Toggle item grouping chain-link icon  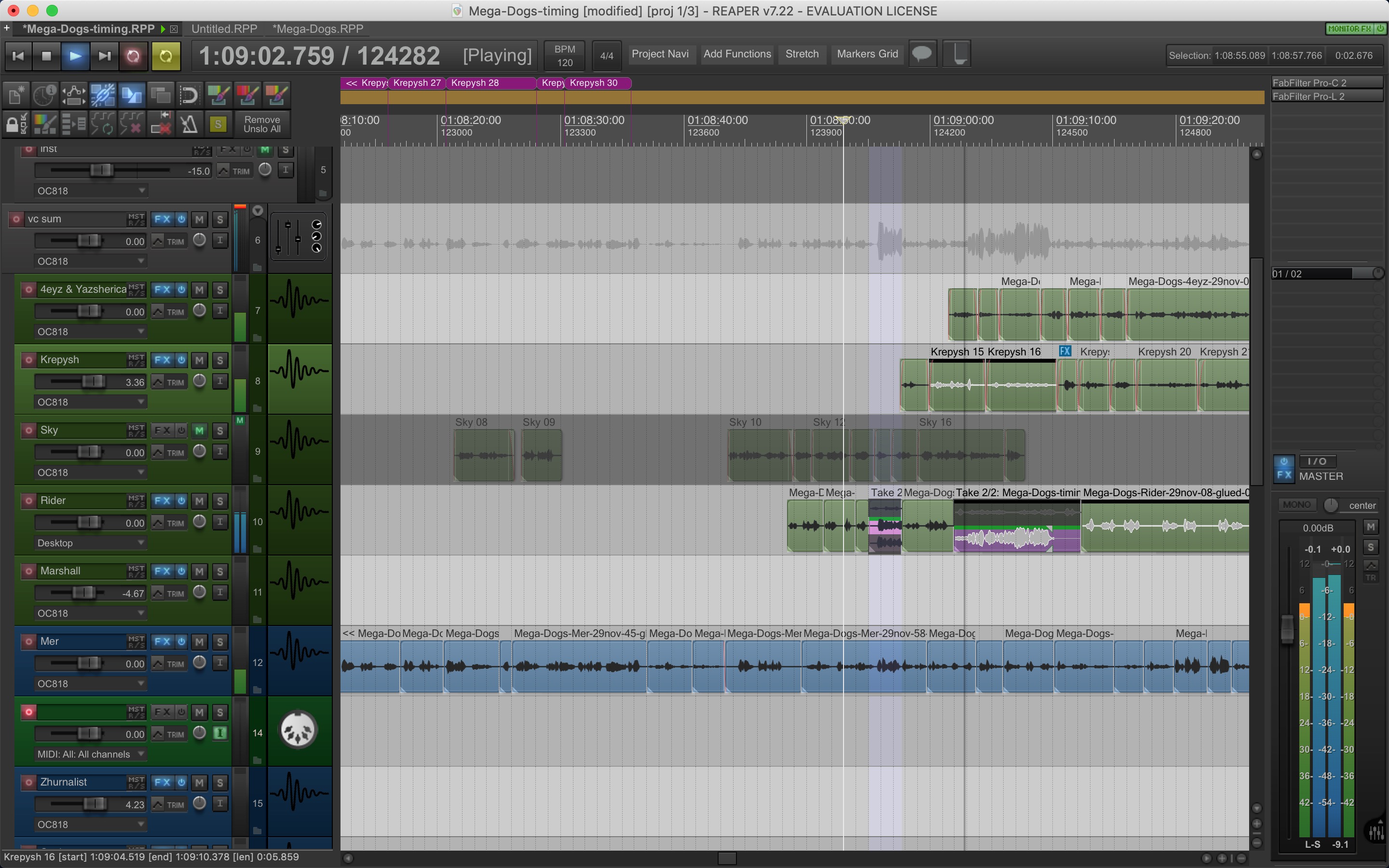click(x=103, y=95)
